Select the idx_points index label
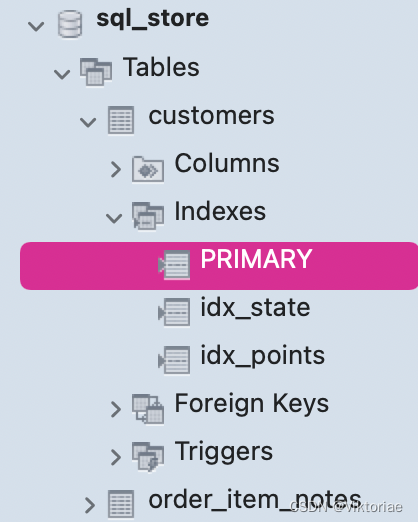This screenshot has width=418, height=522. [263, 356]
